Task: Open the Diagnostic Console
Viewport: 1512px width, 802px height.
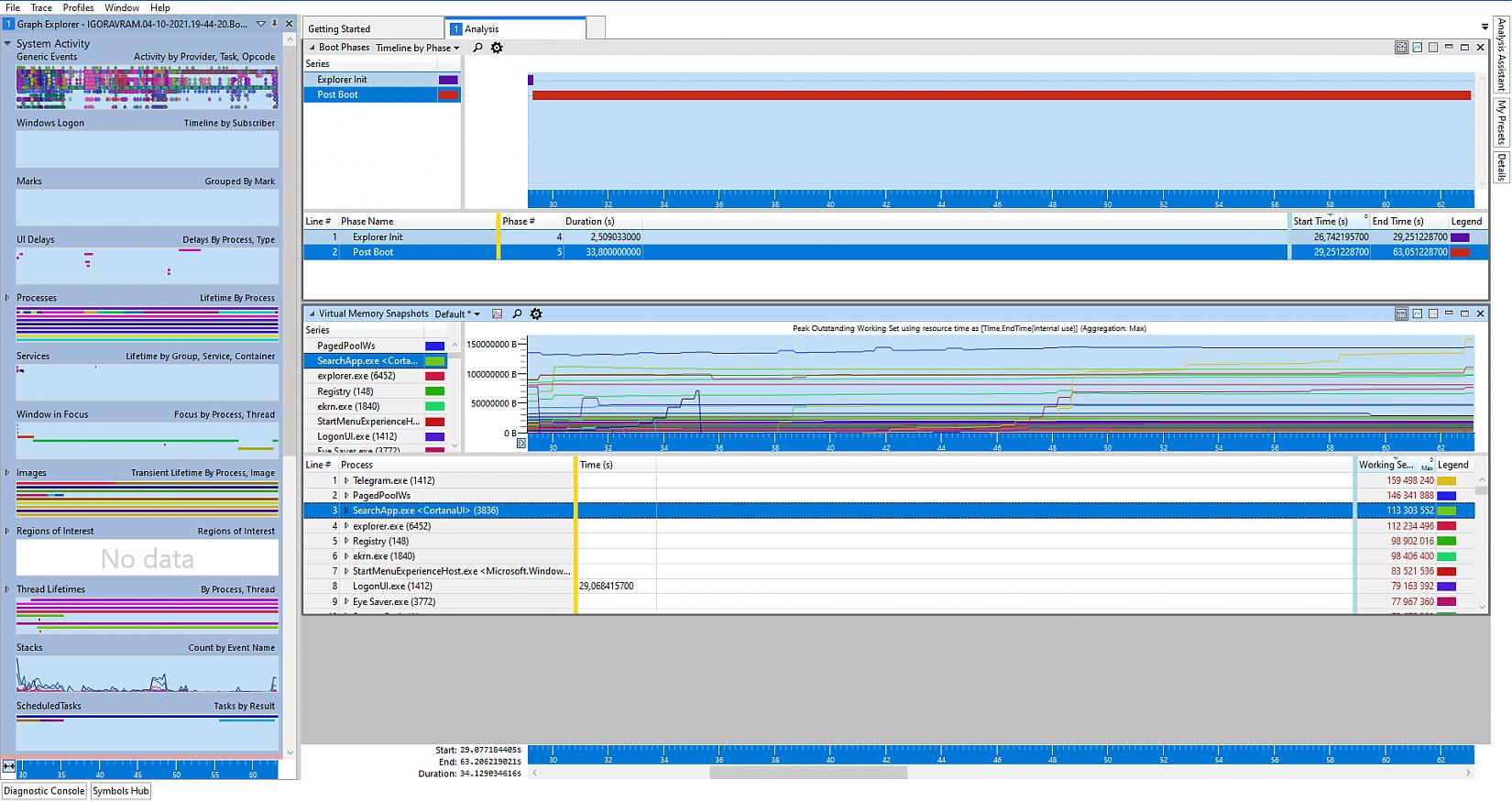Action: click(44, 791)
